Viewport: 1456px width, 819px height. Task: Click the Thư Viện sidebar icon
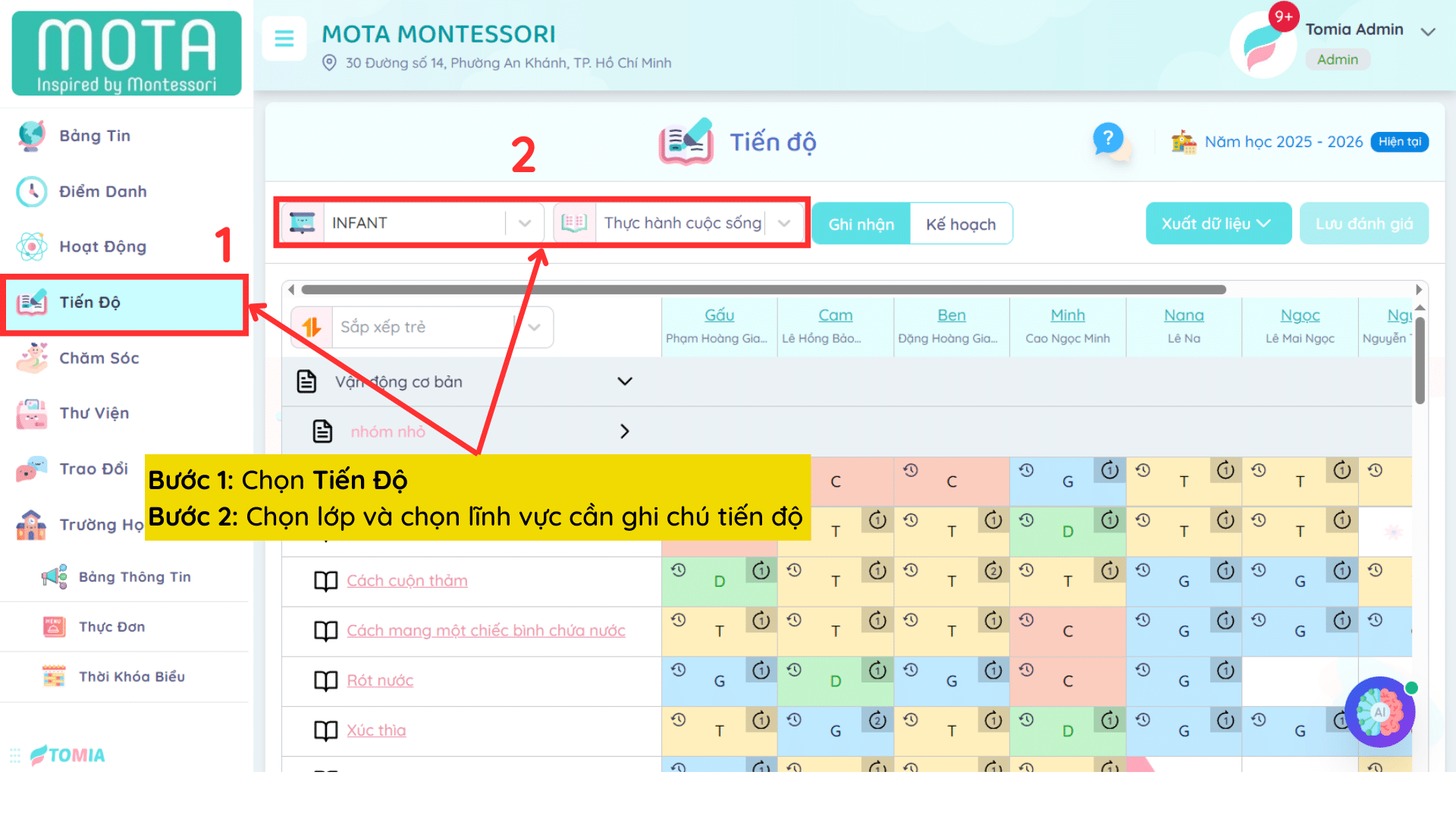tap(32, 413)
